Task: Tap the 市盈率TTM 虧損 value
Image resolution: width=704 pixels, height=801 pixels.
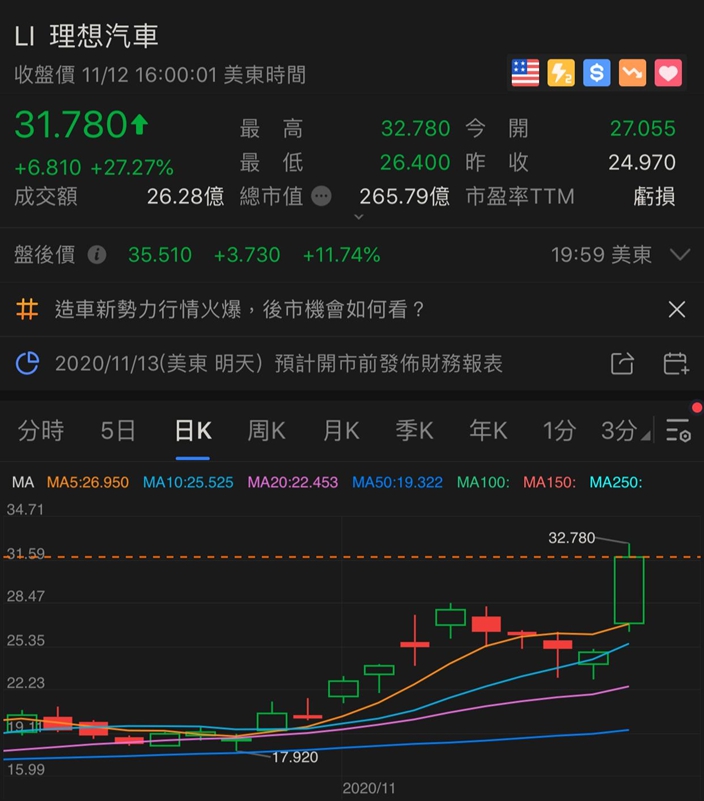Action: [x=654, y=196]
